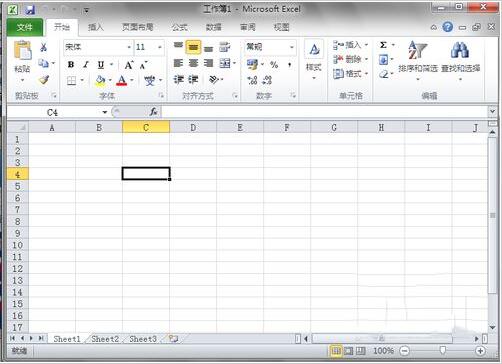The image size is (502, 364).
Task: Apply the fill color bucket icon
Action: point(100,80)
